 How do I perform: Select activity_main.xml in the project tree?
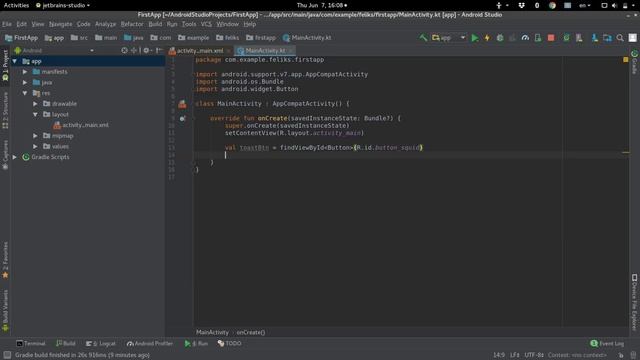(x=81, y=125)
